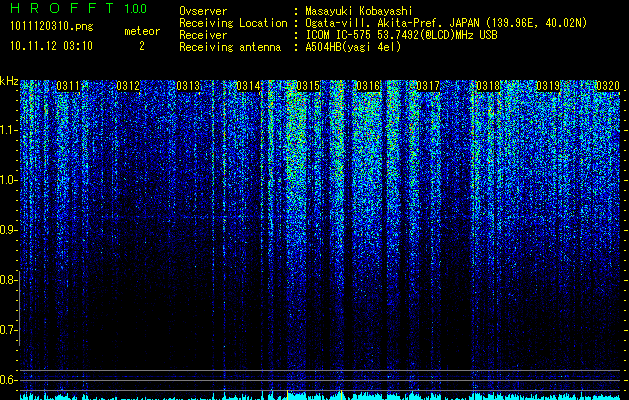Click the 0317 time marker

pyautogui.click(x=428, y=86)
